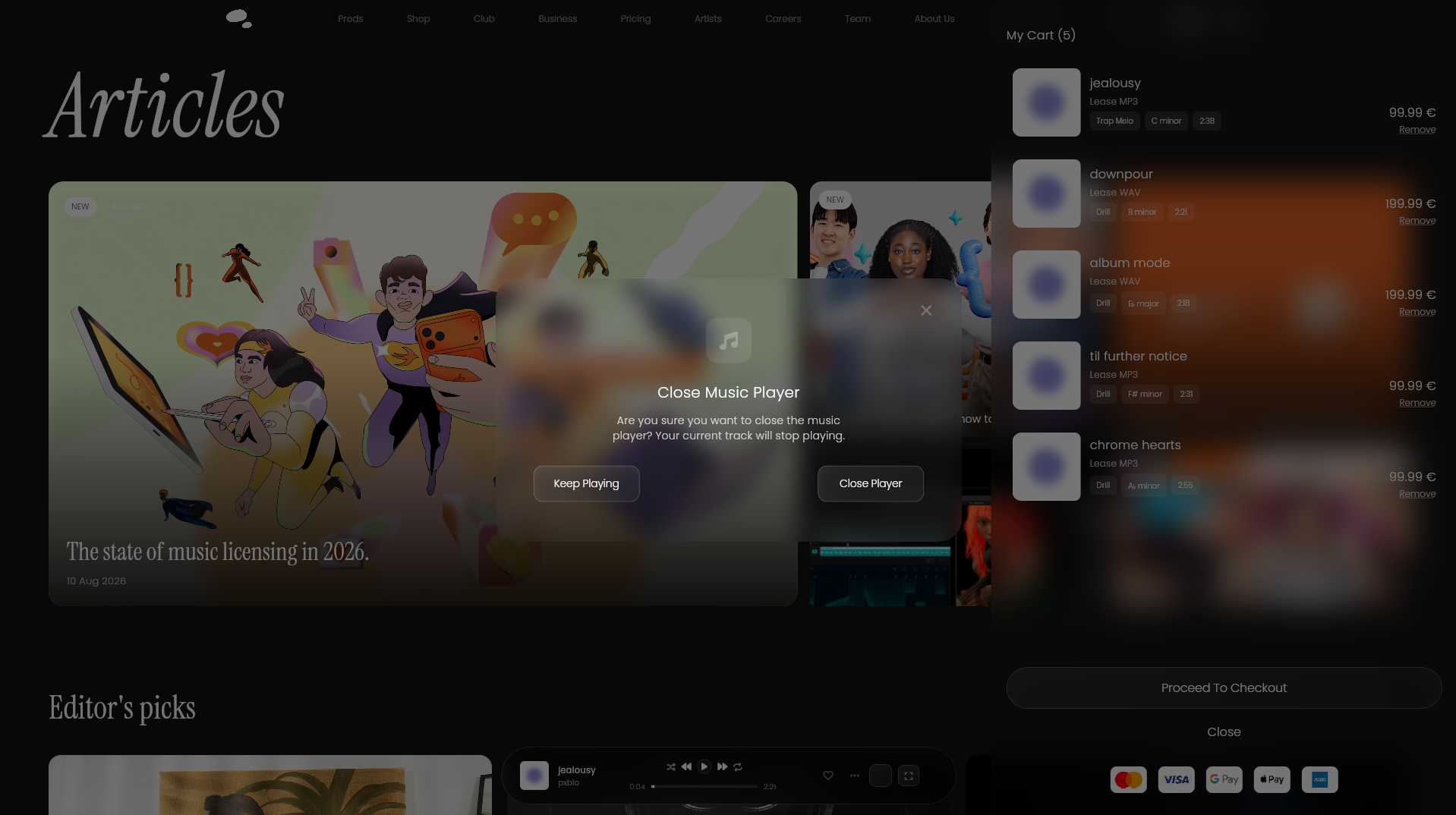
Task: Click the play button in player bar
Action: point(704,767)
